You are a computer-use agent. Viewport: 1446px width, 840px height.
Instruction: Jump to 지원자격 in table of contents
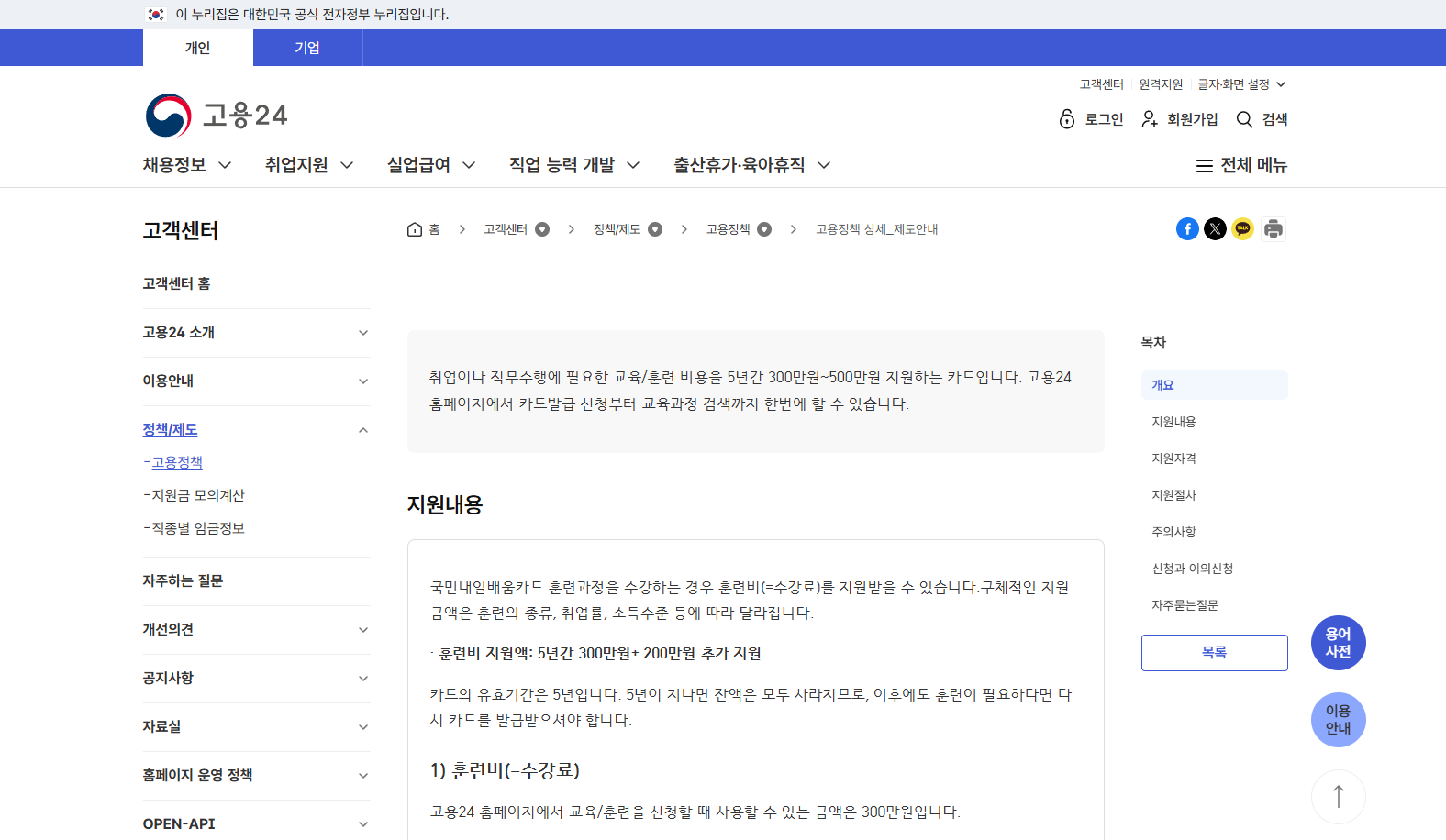pos(1173,459)
